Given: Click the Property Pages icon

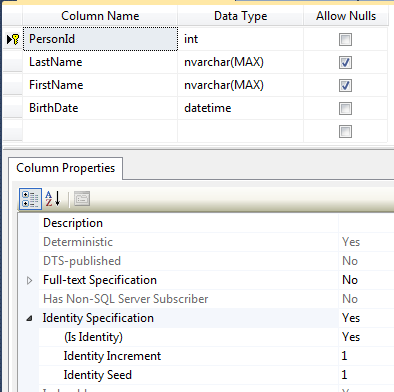Looking at the screenshot, I should 82,199.
